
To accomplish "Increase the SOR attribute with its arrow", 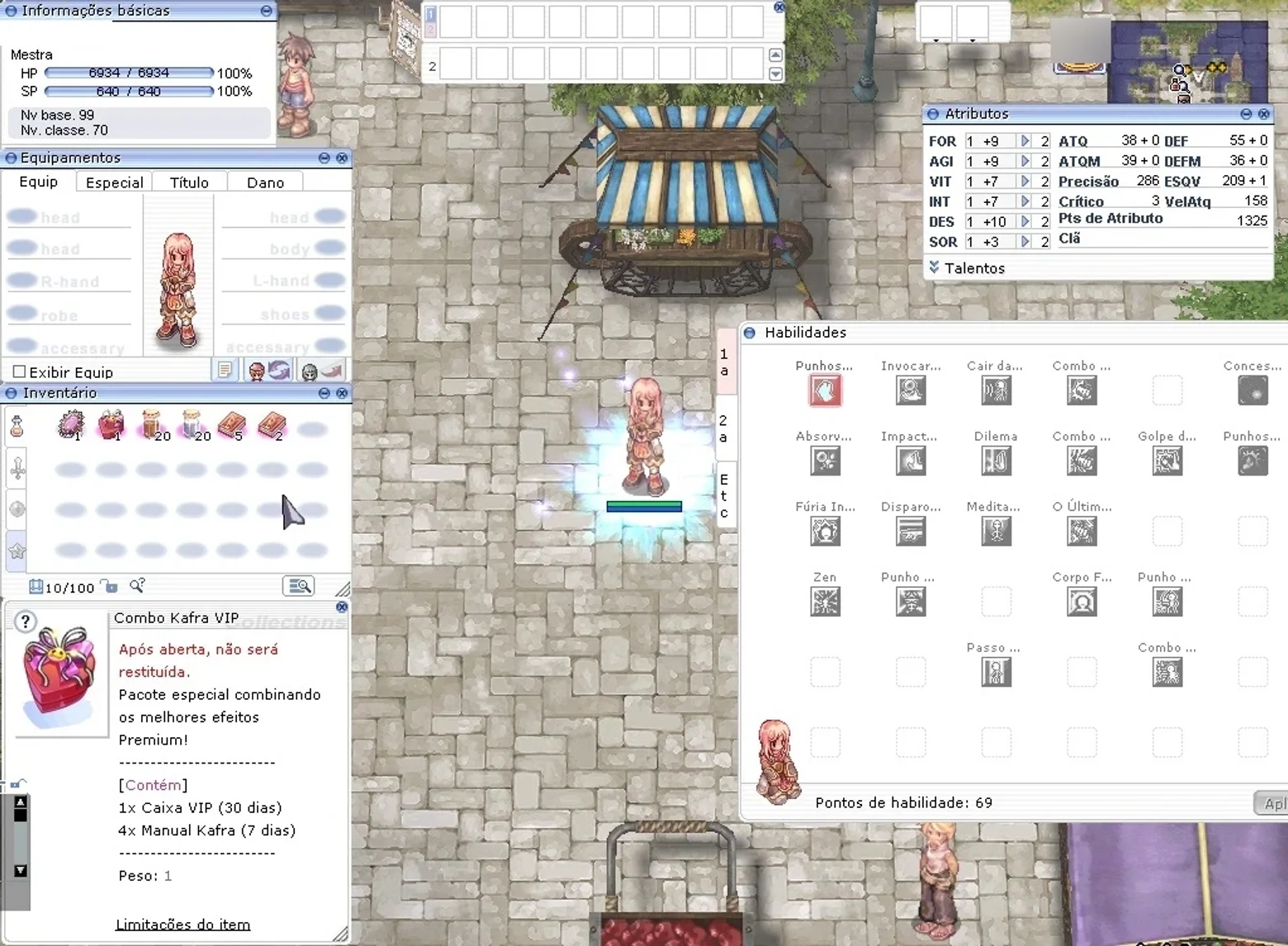I will pos(1025,242).
